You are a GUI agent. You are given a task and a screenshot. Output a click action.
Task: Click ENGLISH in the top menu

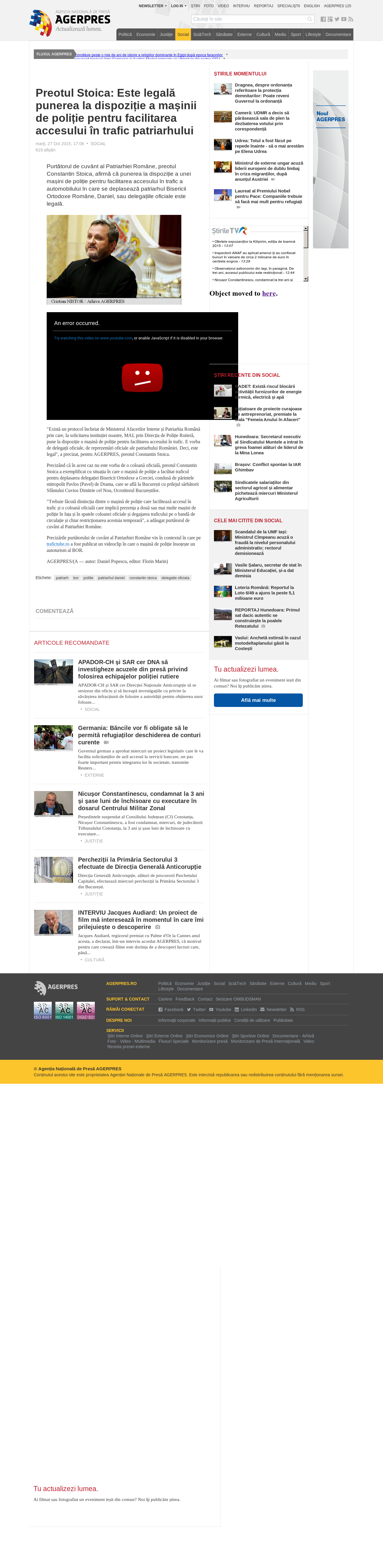click(312, 6)
